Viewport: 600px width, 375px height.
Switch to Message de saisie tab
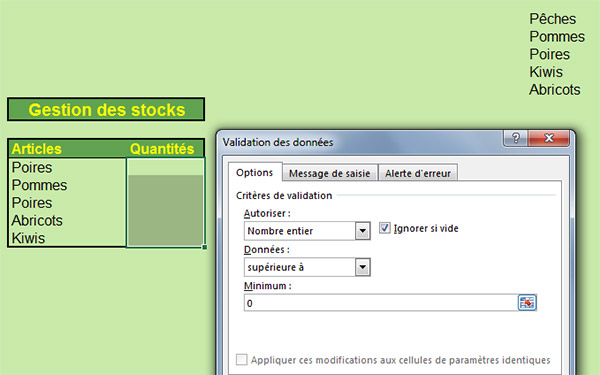pos(329,173)
